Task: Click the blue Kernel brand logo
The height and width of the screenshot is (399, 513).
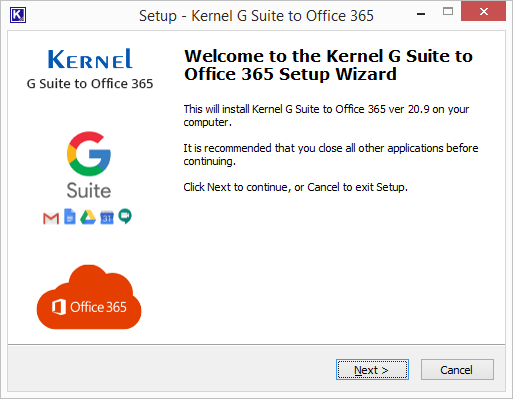Action: (x=90, y=59)
